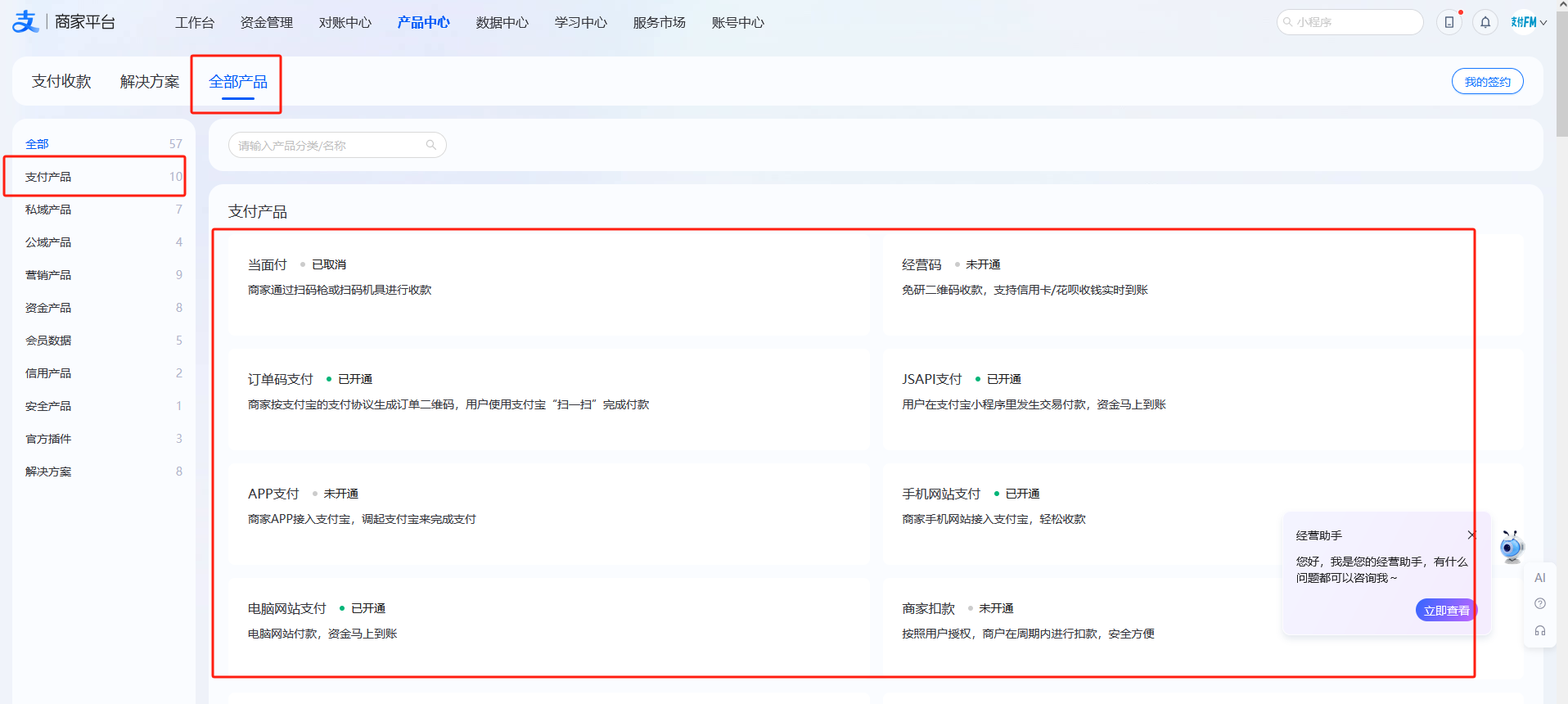Switch to the 全部产品 tab
Screen dimensions: 1568x704
(238, 81)
